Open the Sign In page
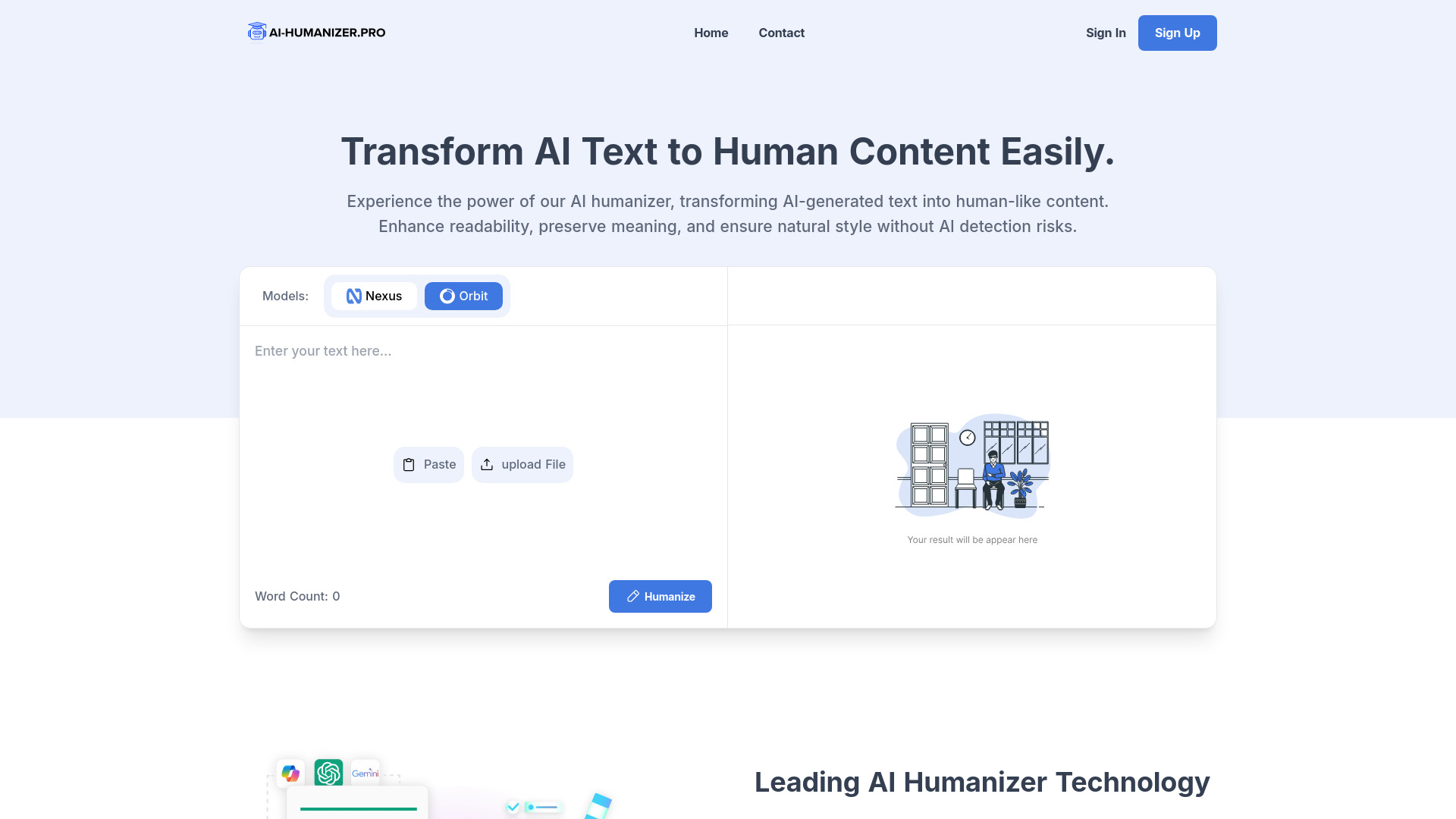 point(1106,32)
